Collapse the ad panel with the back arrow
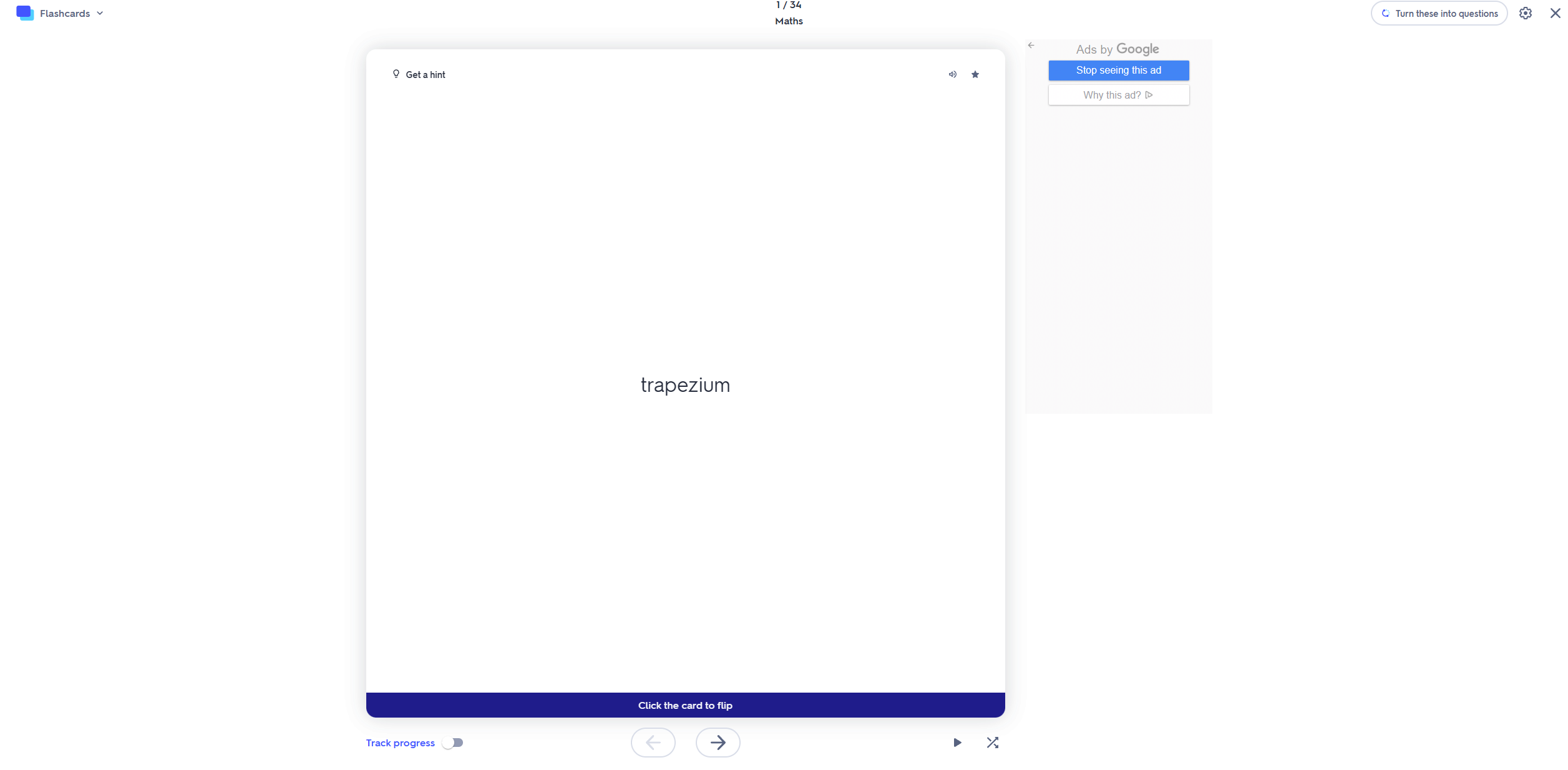This screenshot has height=770, width=1568. [x=1031, y=45]
